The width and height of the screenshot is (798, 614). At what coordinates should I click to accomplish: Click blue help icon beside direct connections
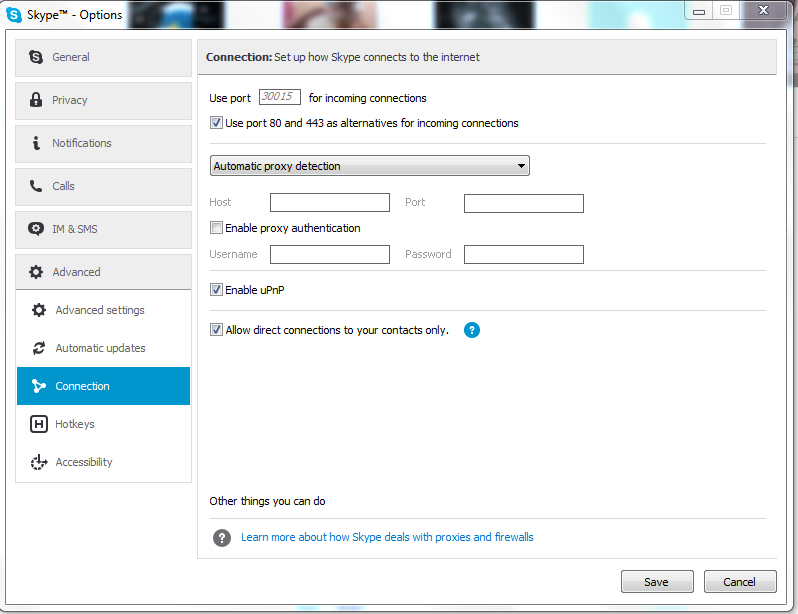472,330
